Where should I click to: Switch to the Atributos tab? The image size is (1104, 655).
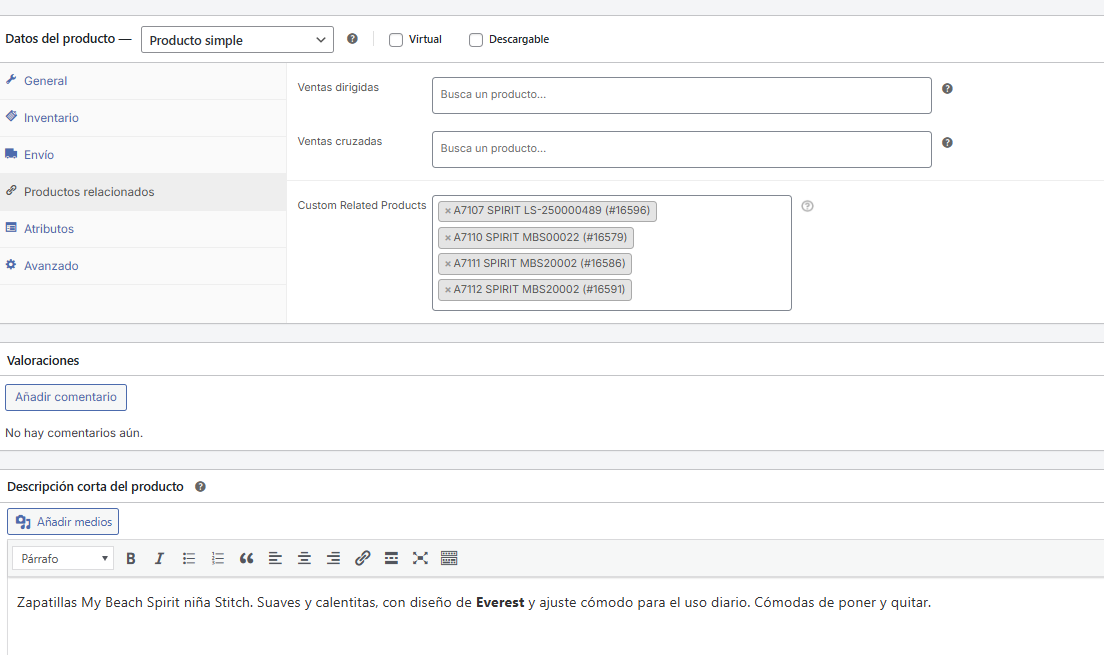tap(49, 229)
